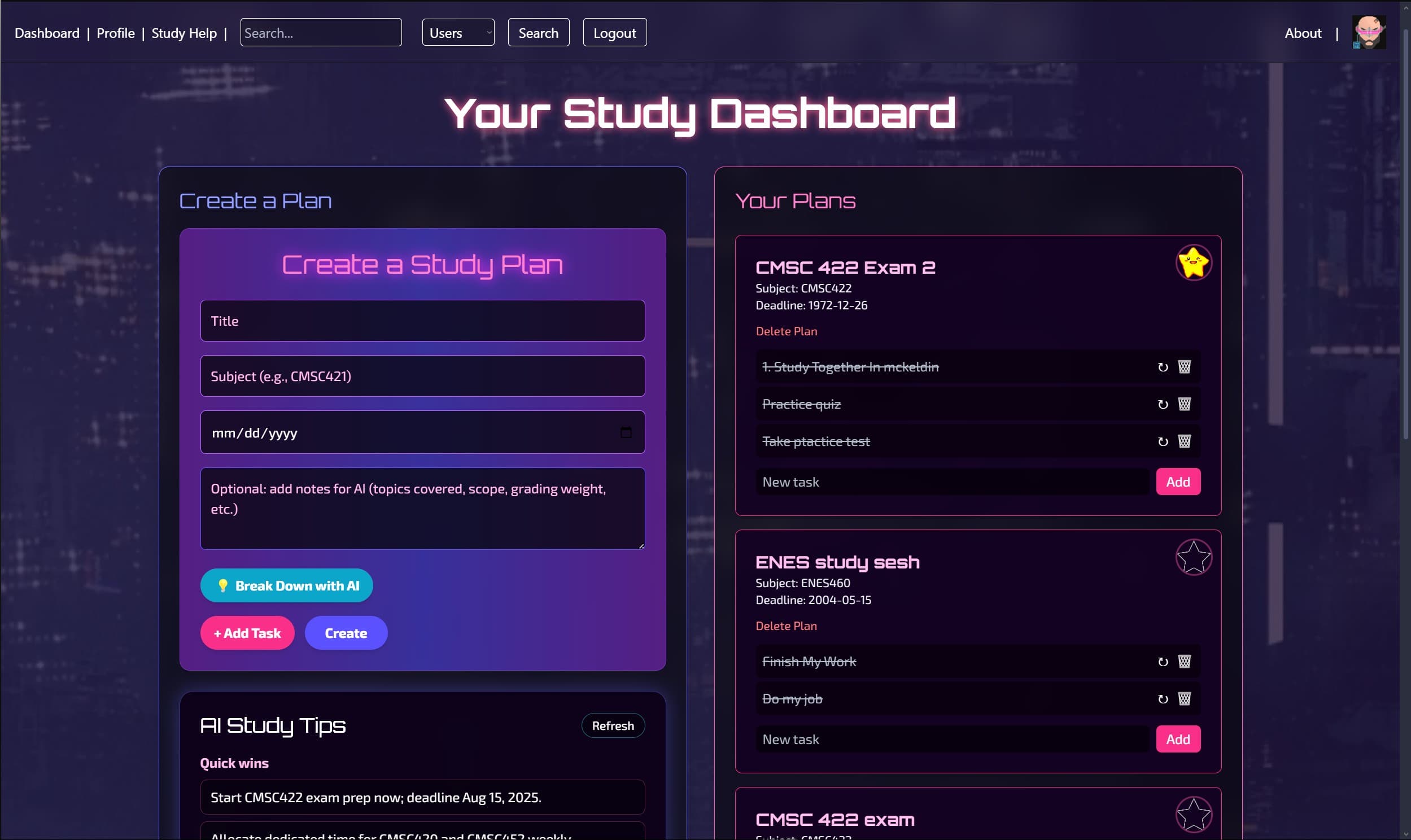This screenshot has width=1411, height=840.
Task: Star the ENES study sesh plan
Action: tap(1194, 558)
